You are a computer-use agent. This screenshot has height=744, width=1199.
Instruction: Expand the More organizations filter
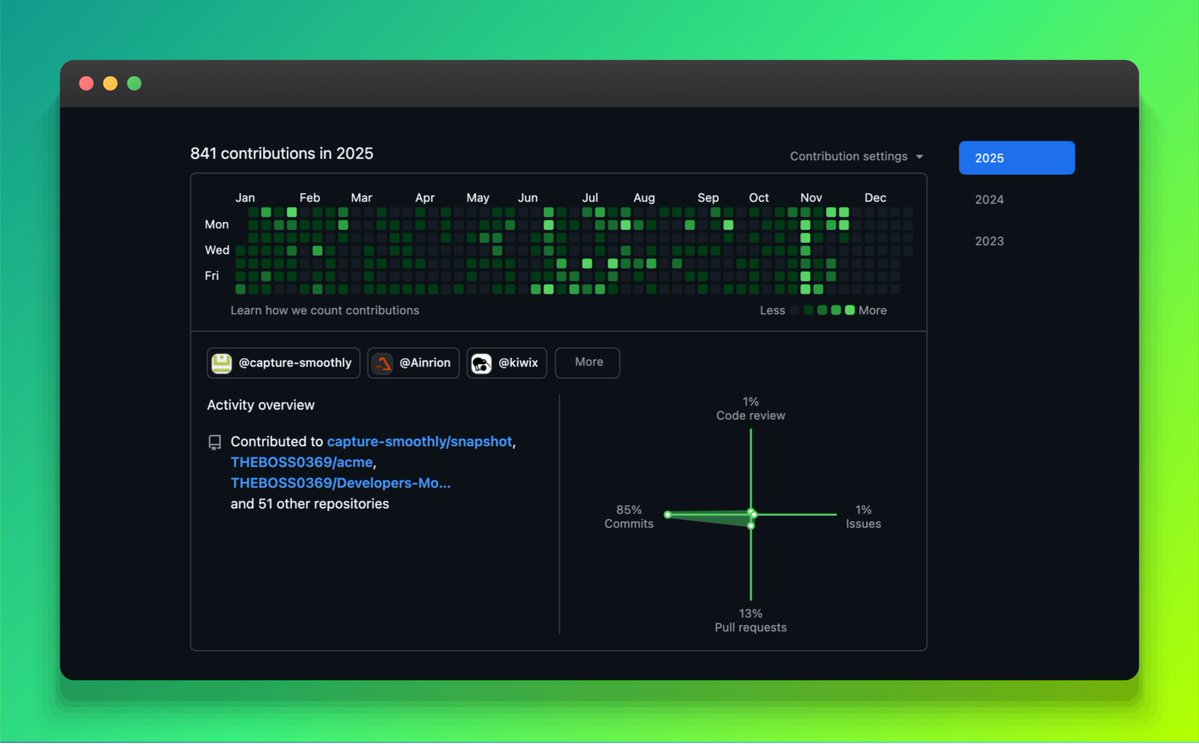click(587, 363)
